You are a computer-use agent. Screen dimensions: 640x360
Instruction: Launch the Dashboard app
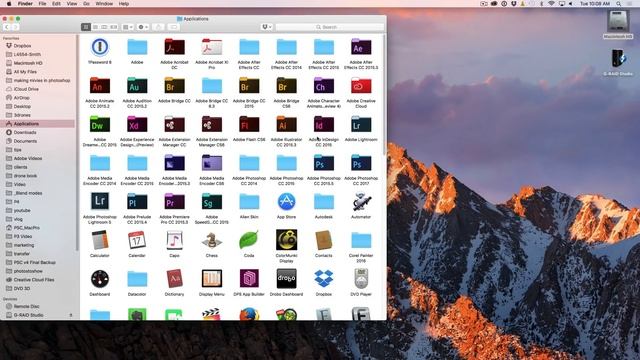pos(100,279)
